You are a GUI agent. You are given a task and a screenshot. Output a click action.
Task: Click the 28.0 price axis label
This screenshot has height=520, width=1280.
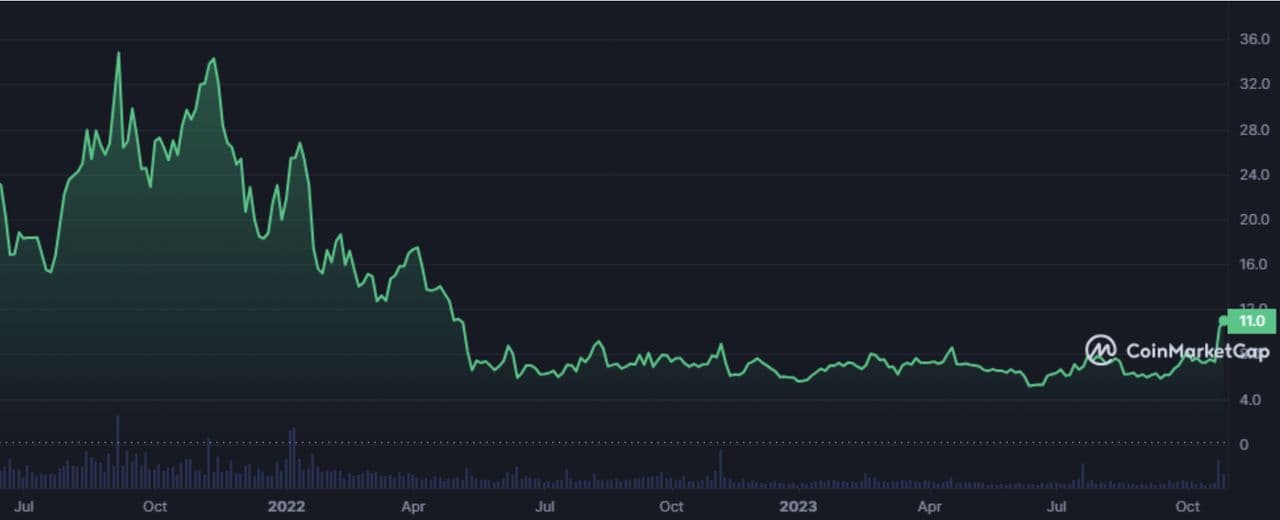pos(1254,130)
